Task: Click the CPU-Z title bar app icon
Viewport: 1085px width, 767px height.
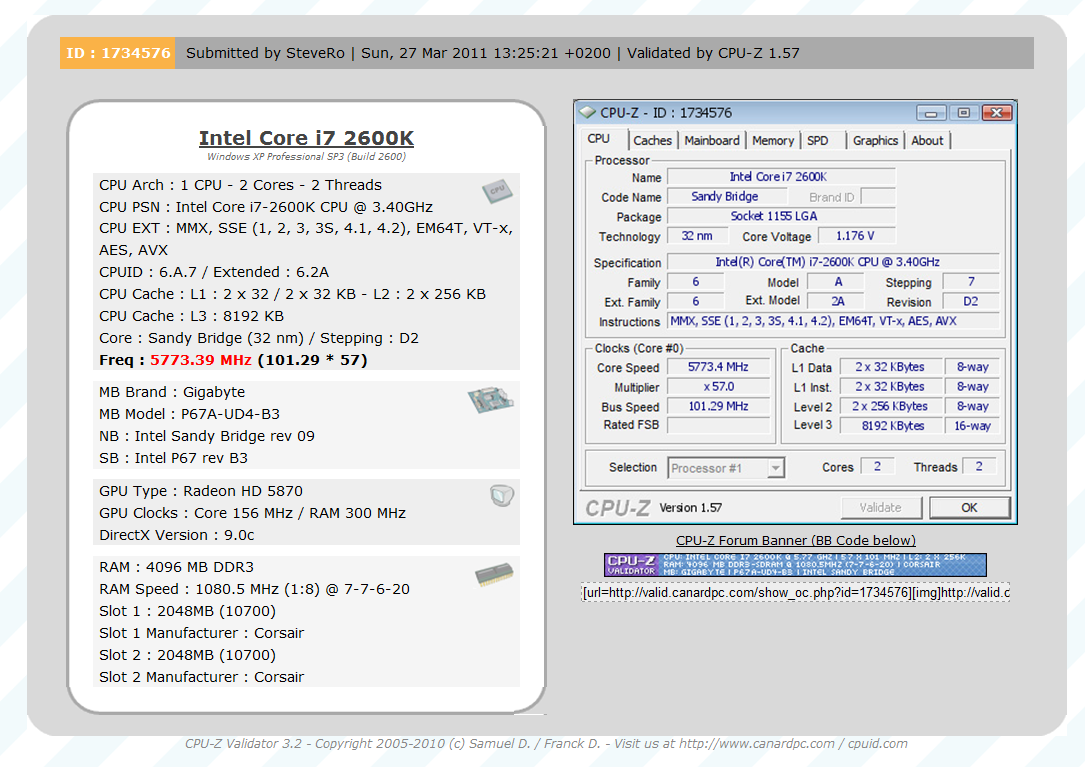Action: [x=587, y=112]
